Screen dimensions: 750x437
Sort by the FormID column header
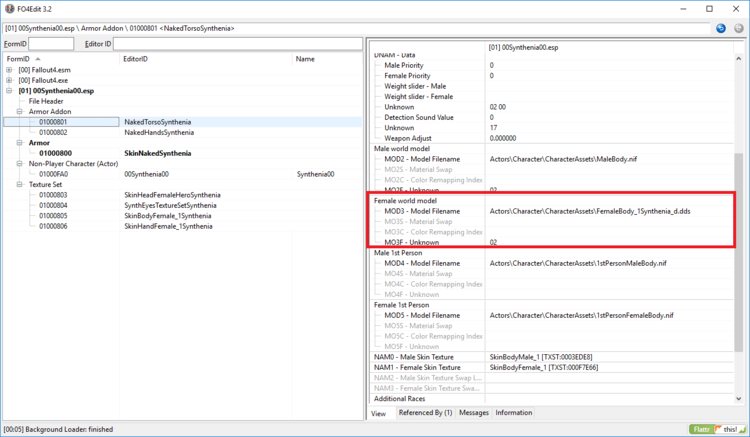pyautogui.click(x=61, y=59)
